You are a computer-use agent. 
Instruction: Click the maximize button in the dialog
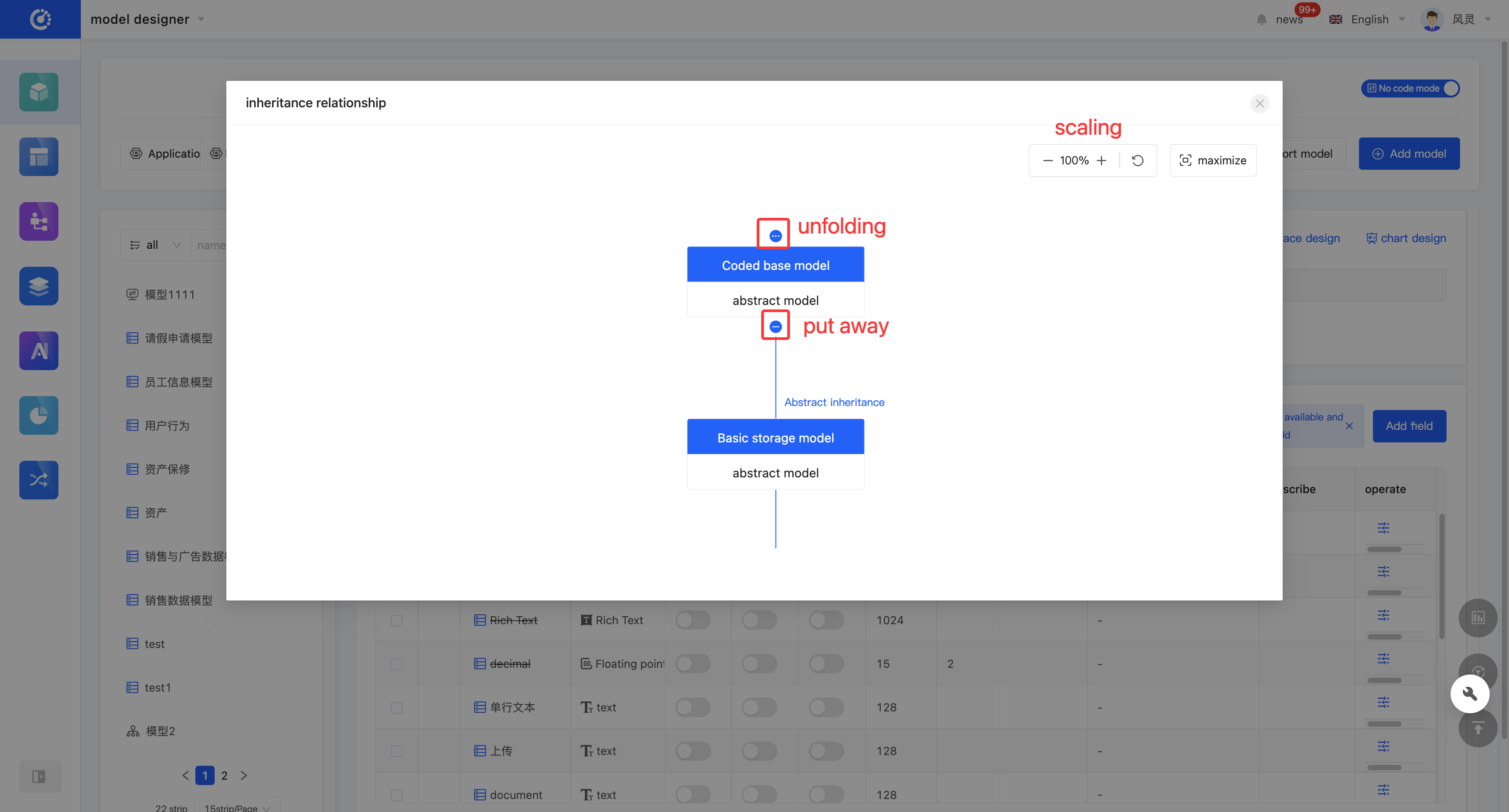1213,160
